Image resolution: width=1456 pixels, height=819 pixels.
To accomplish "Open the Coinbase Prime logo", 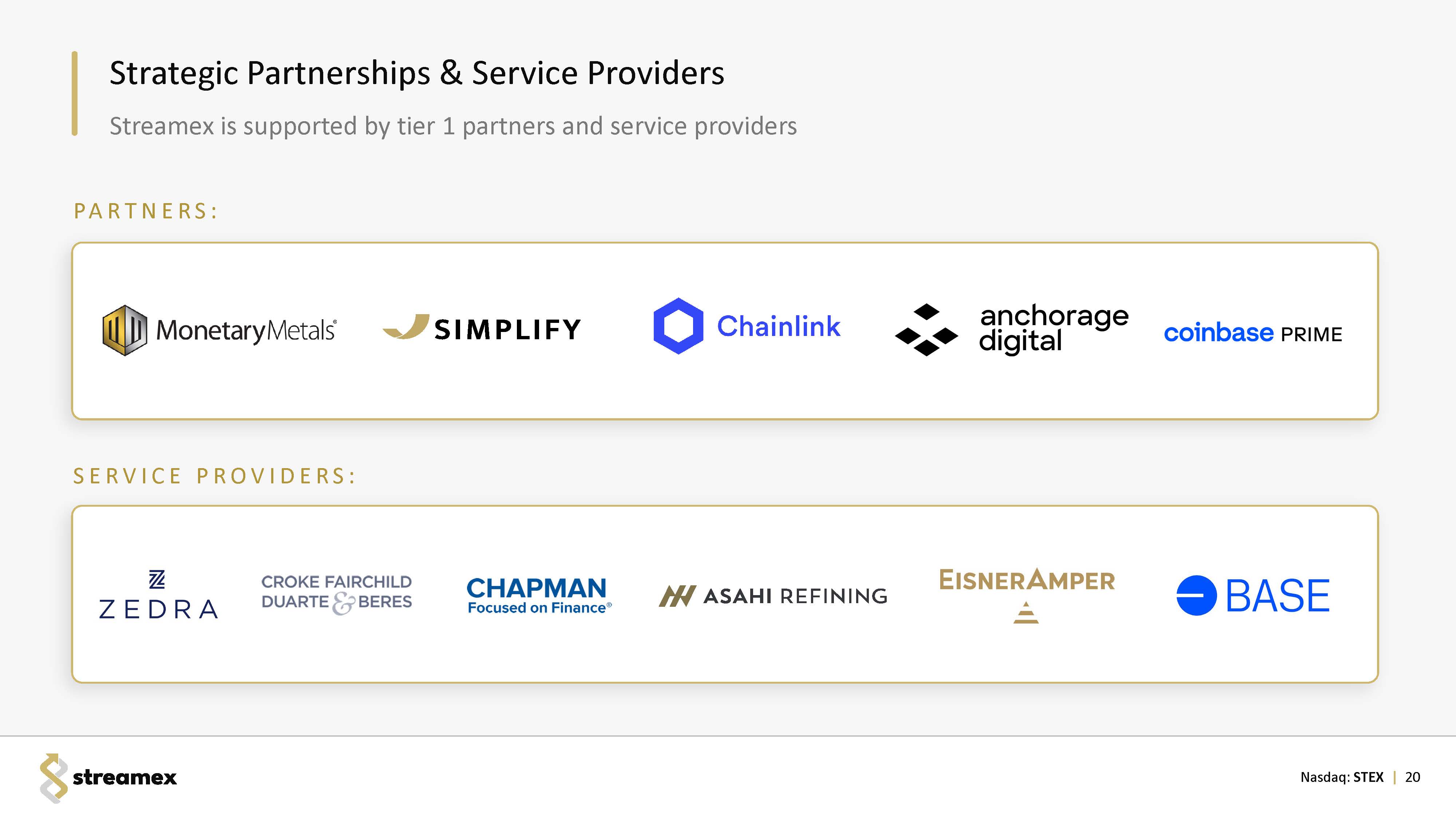I will coord(1253,333).
